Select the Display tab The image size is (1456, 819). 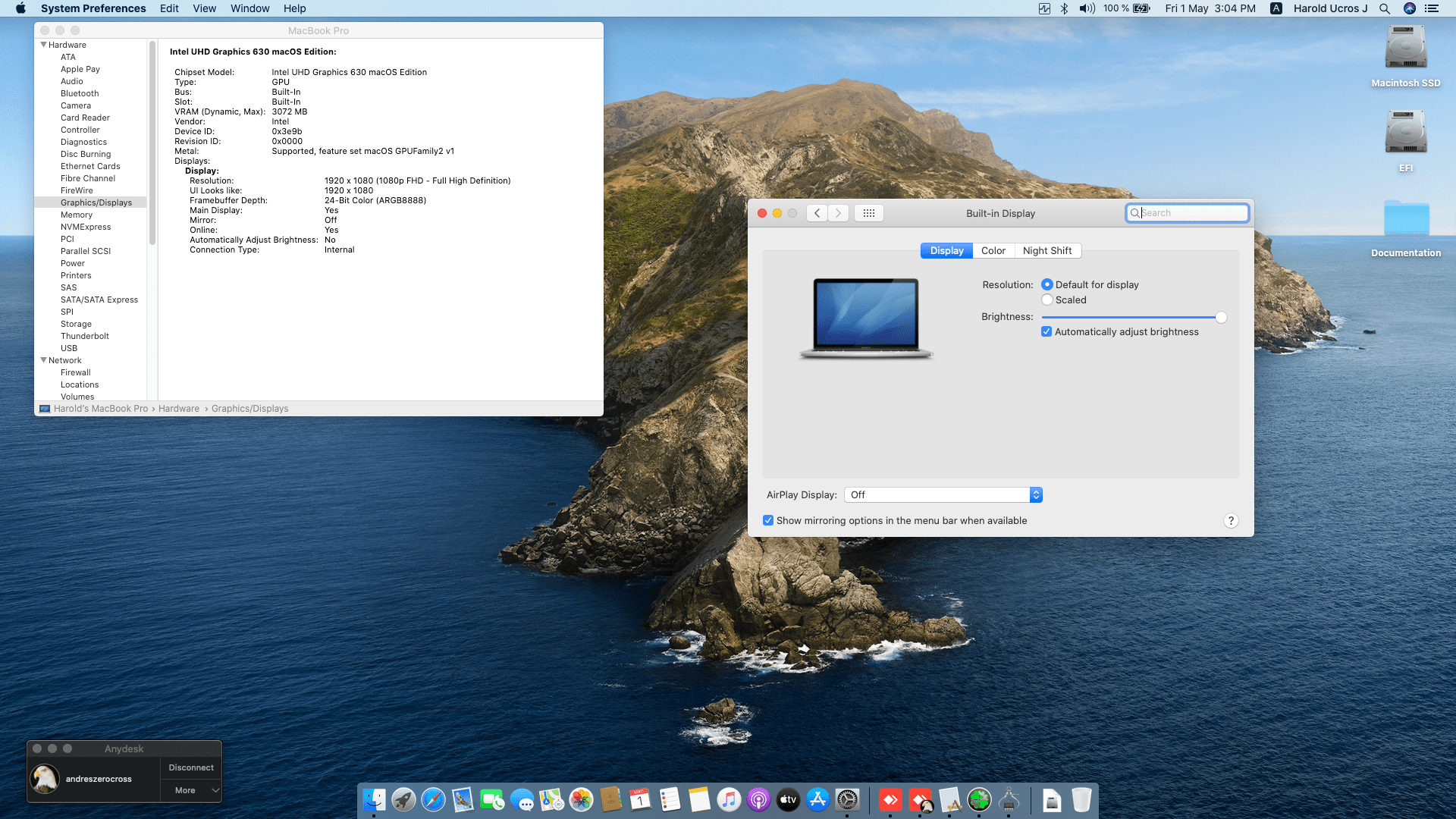(x=946, y=250)
